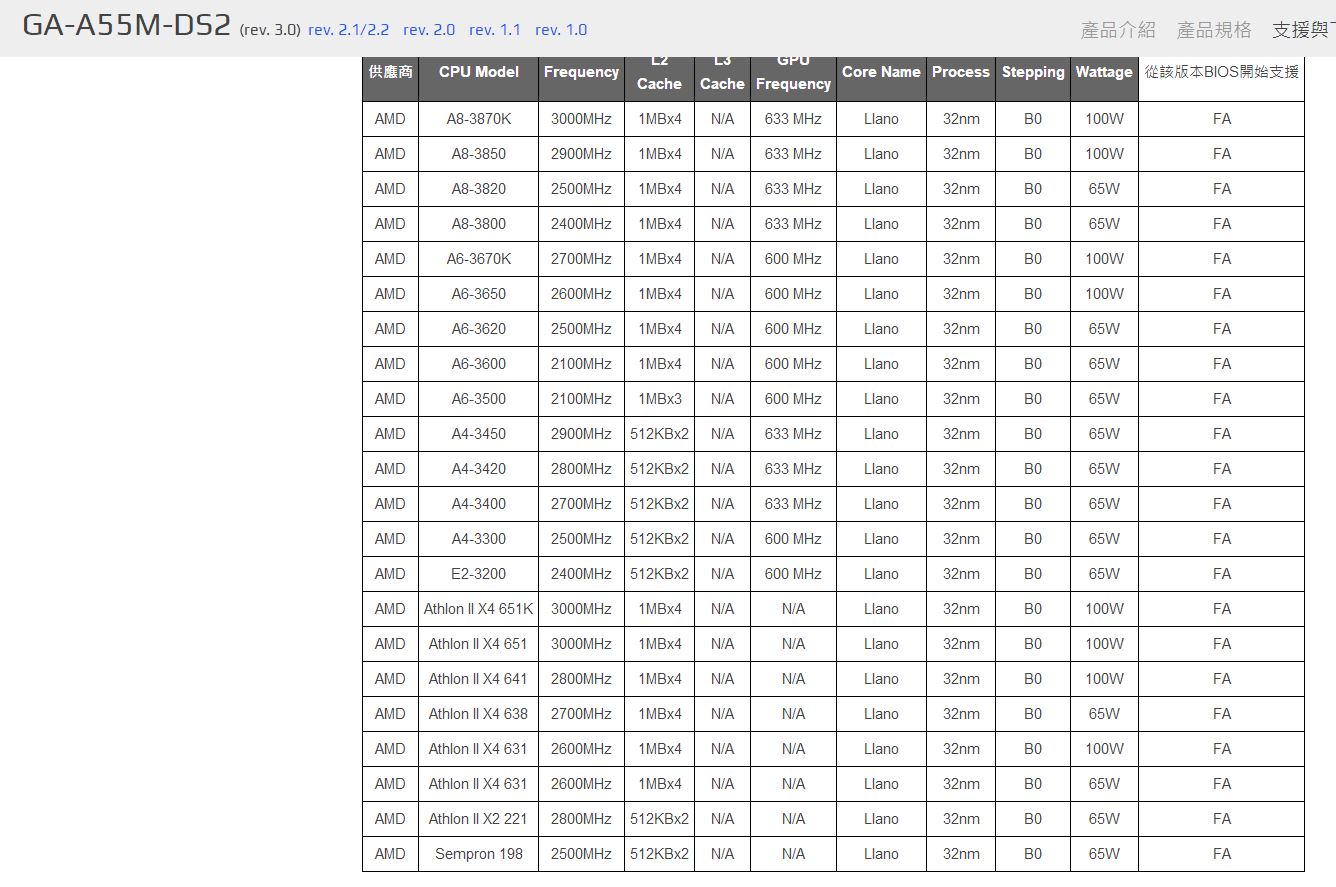Click the Wattage column header
This screenshot has width=1336, height=887.
click(x=1104, y=72)
